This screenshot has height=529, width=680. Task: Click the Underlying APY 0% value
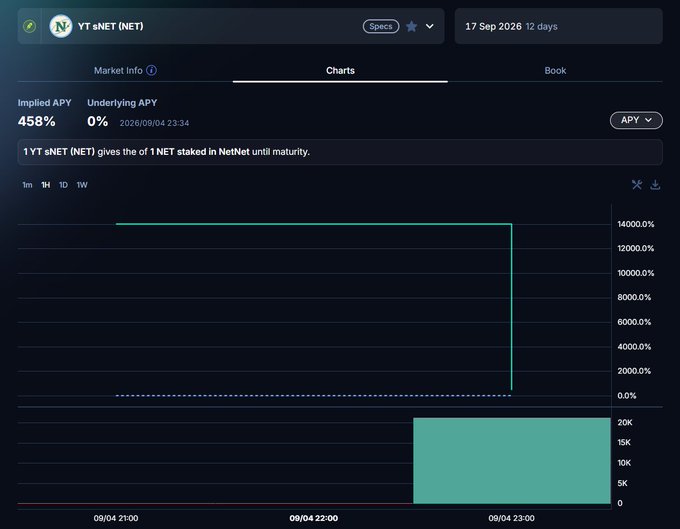click(97, 121)
